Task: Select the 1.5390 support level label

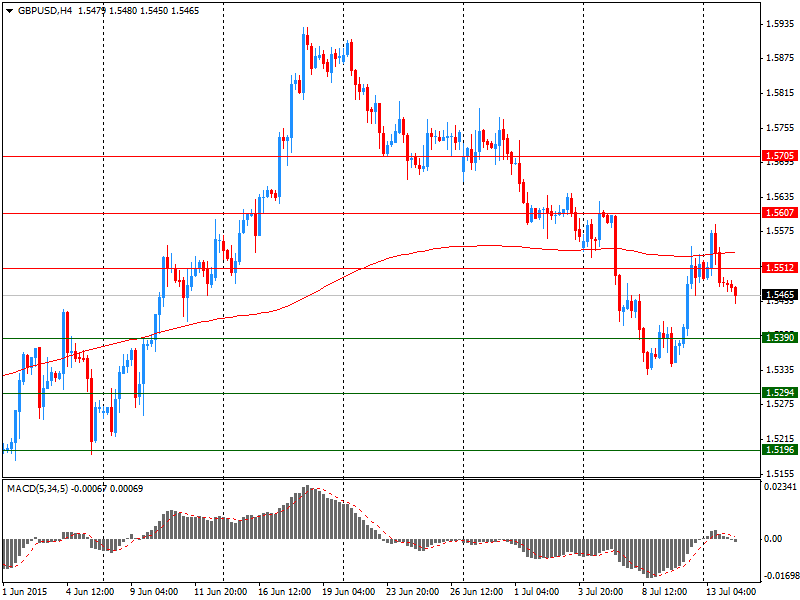Action: [x=780, y=338]
